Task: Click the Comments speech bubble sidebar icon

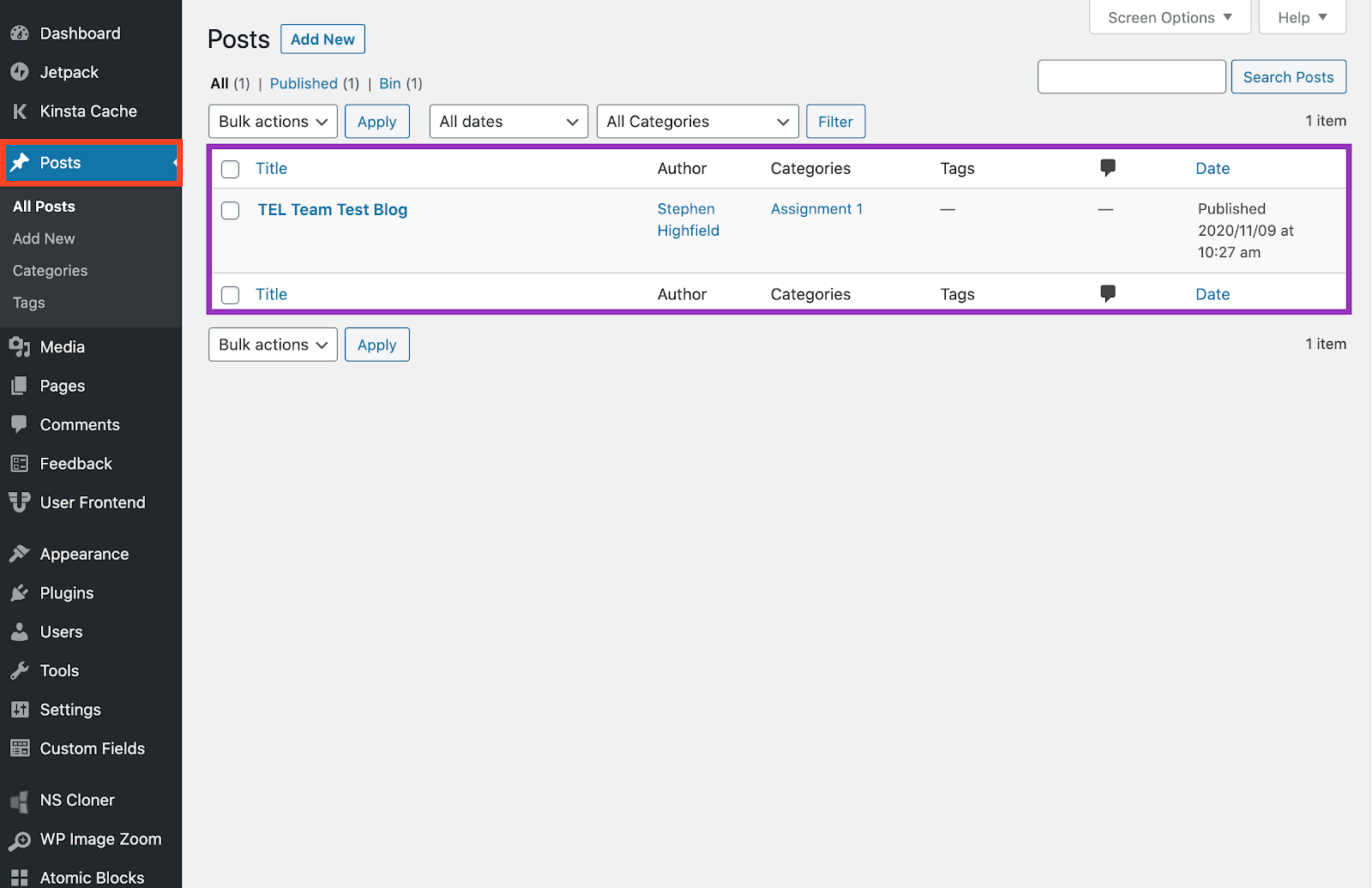Action: (x=20, y=425)
